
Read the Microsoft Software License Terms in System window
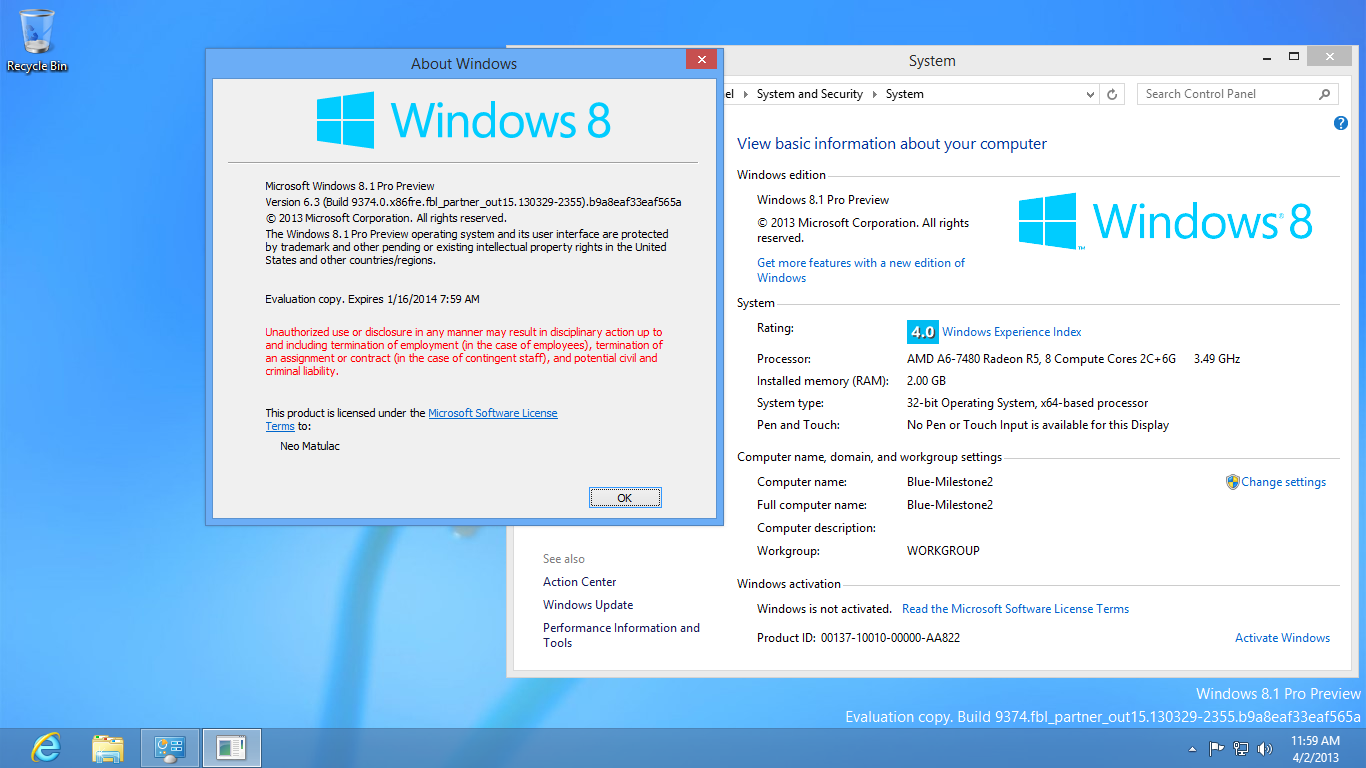1015,609
